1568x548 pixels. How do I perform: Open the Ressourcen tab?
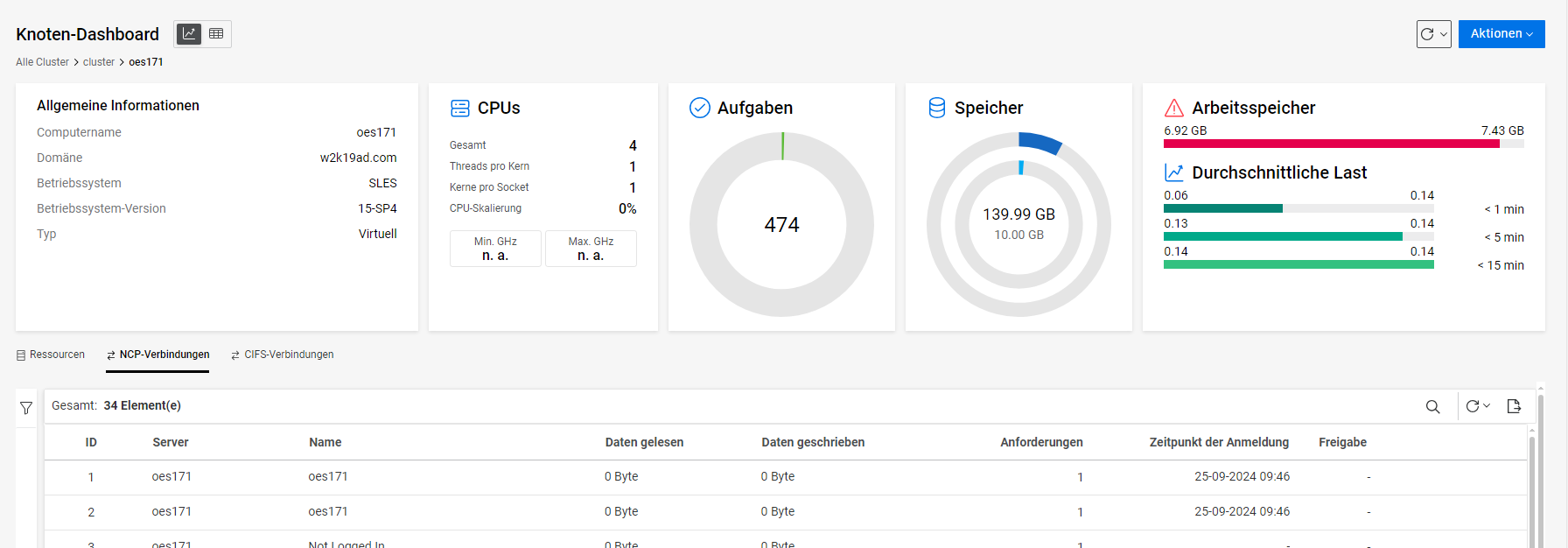[x=51, y=355]
